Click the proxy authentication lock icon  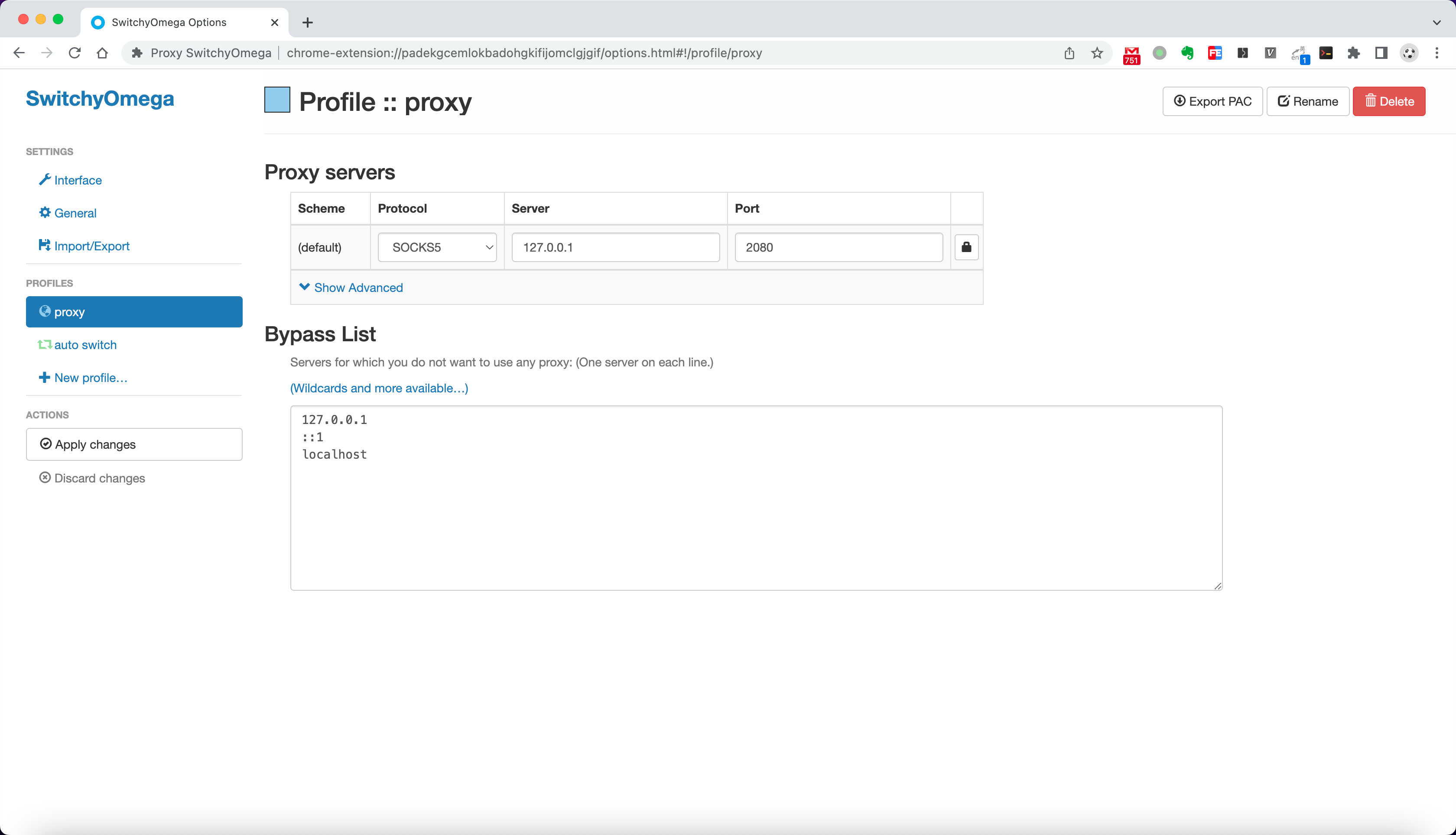point(966,247)
